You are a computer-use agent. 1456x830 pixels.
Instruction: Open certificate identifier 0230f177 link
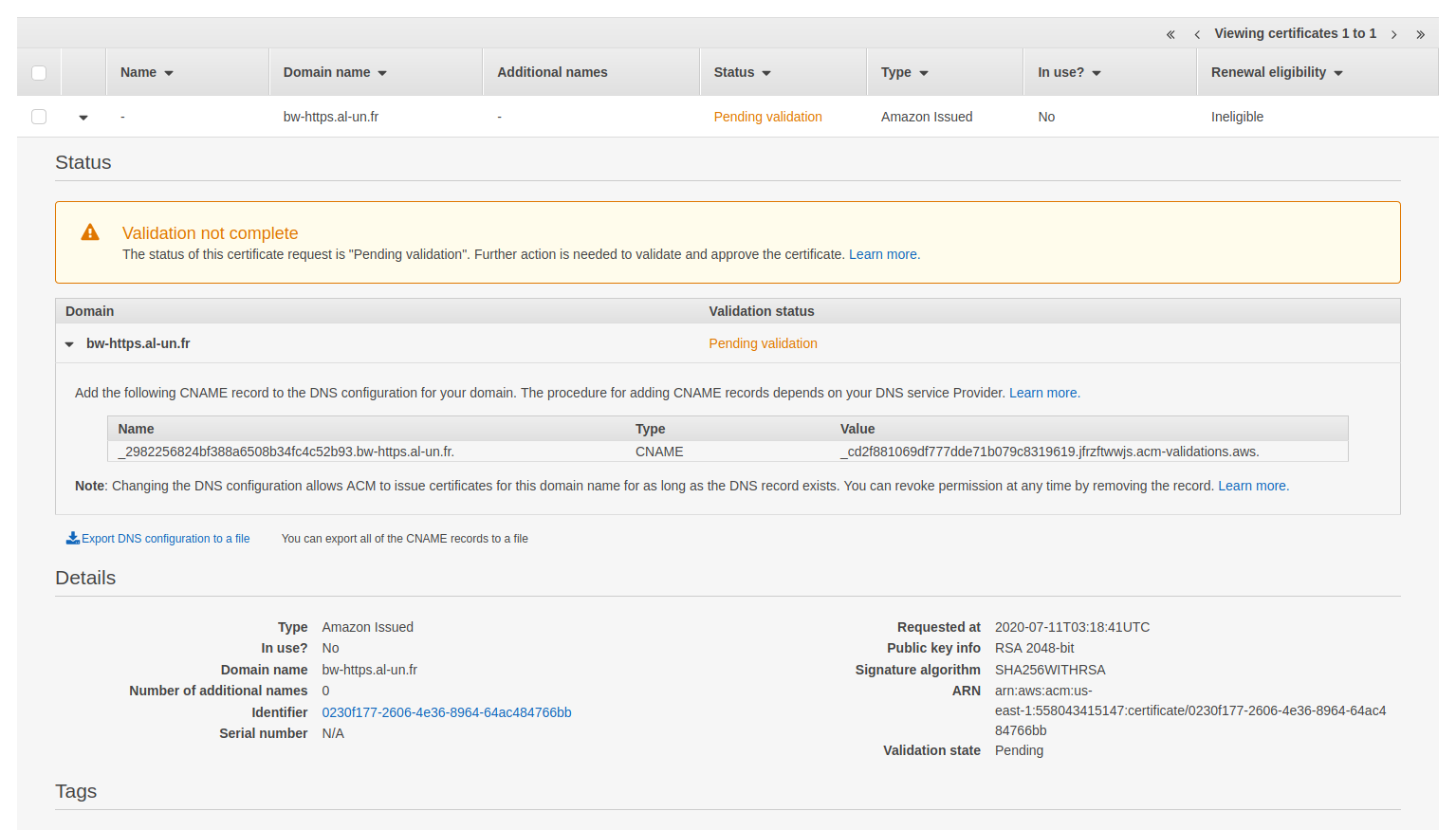tap(446, 712)
